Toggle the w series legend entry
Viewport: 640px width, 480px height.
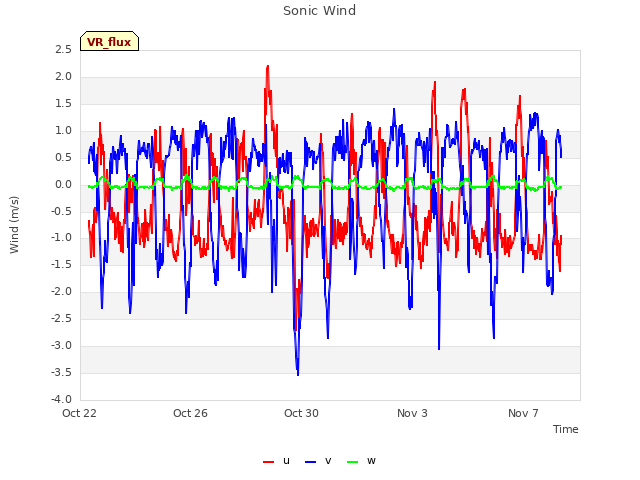[x=361, y=461]
